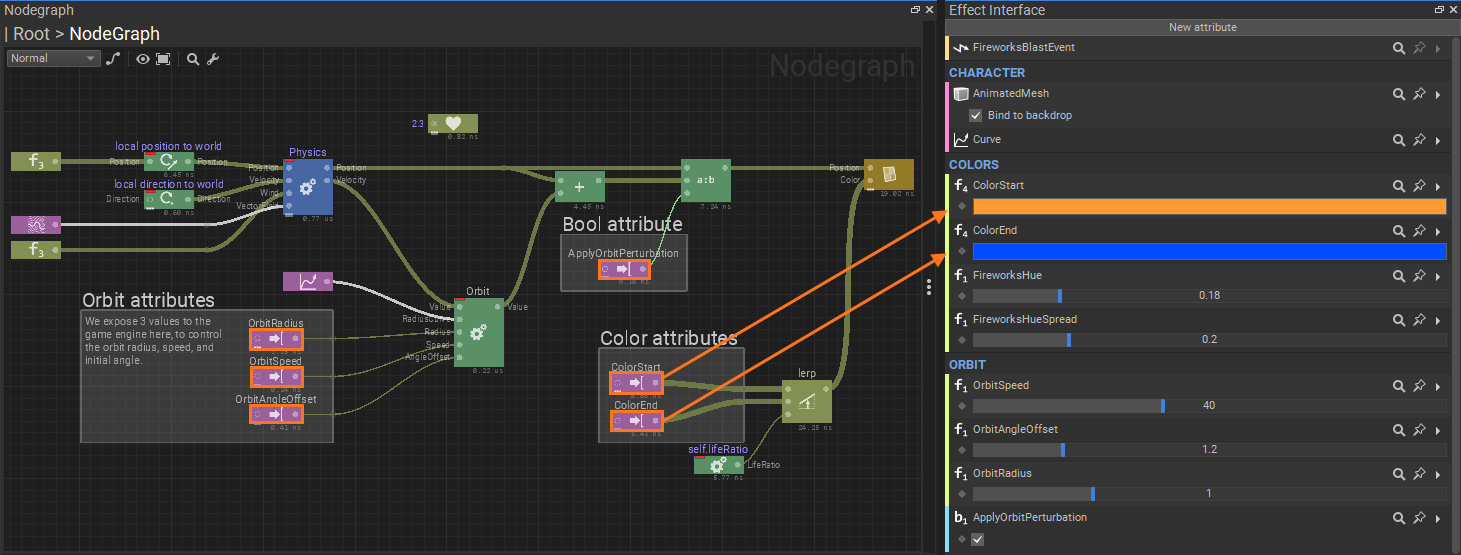Click the OrbitRadius slider at 1

coord(1209,494)
